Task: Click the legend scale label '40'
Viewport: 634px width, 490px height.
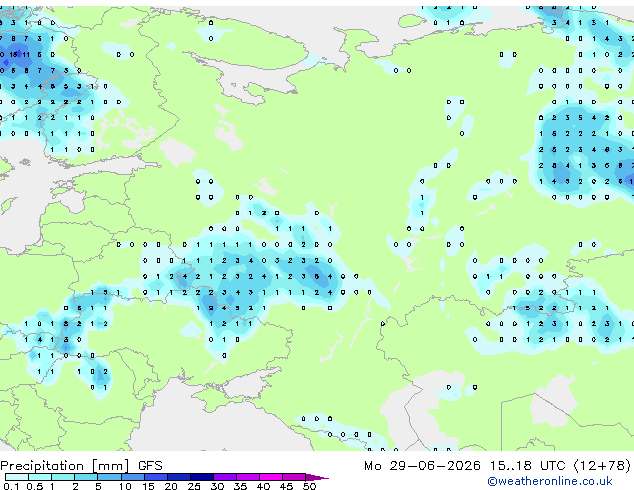Action: point(263,486)
